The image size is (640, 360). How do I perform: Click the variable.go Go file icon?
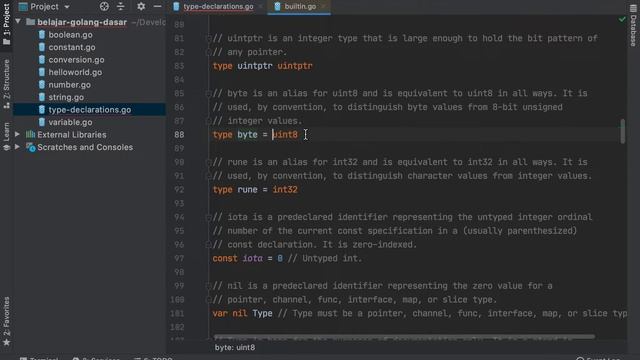[42, 122]
